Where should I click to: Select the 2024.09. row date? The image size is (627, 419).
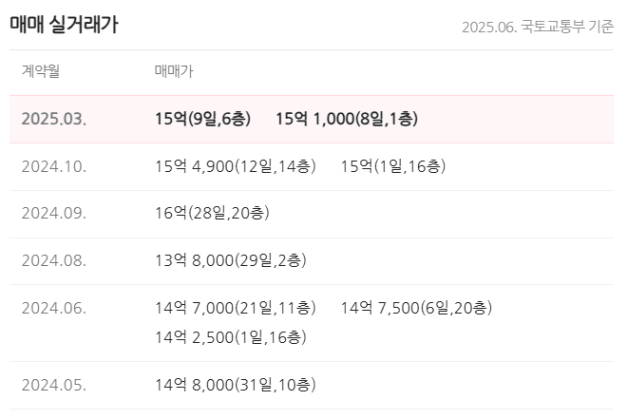tap(54, 213)
